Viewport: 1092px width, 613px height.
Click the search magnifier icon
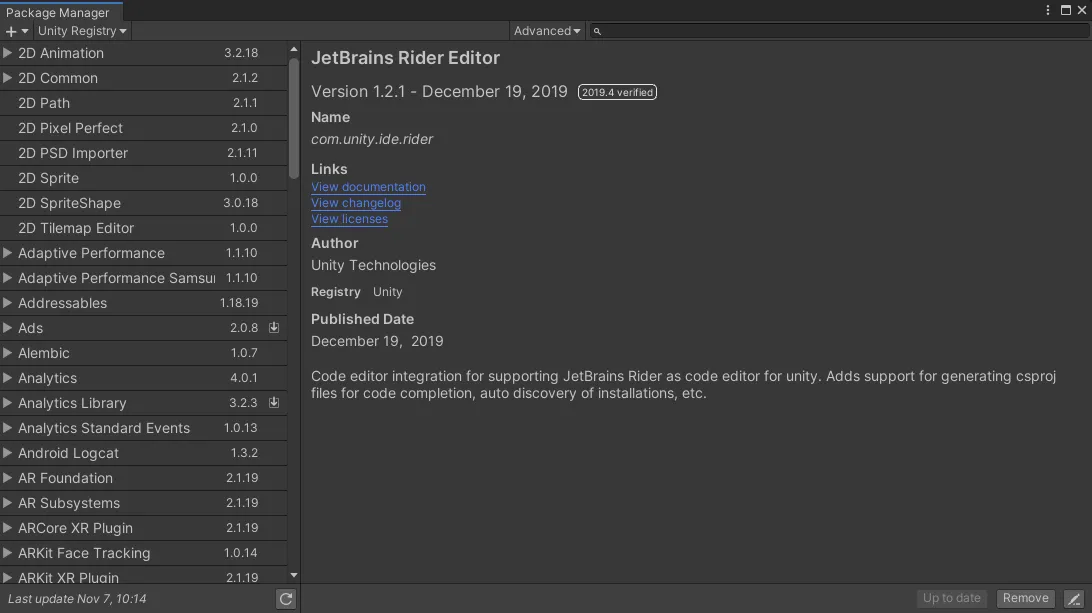(596, 31)
